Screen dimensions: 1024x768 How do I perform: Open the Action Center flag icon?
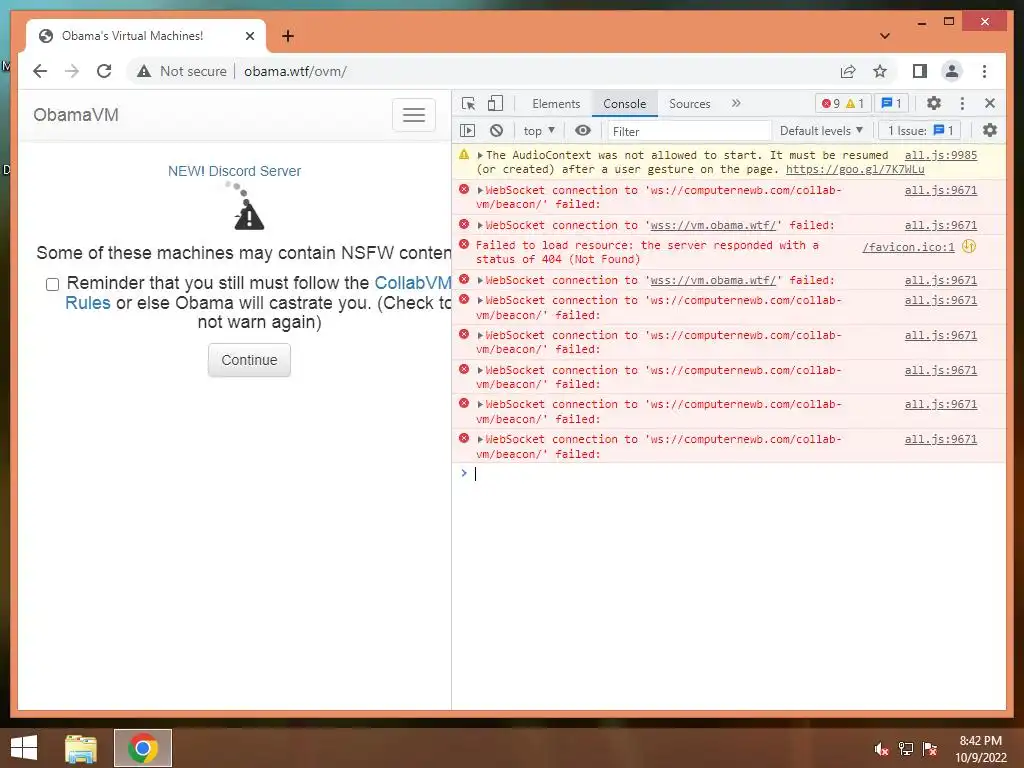pyautogui.click(x=930, y=749)
